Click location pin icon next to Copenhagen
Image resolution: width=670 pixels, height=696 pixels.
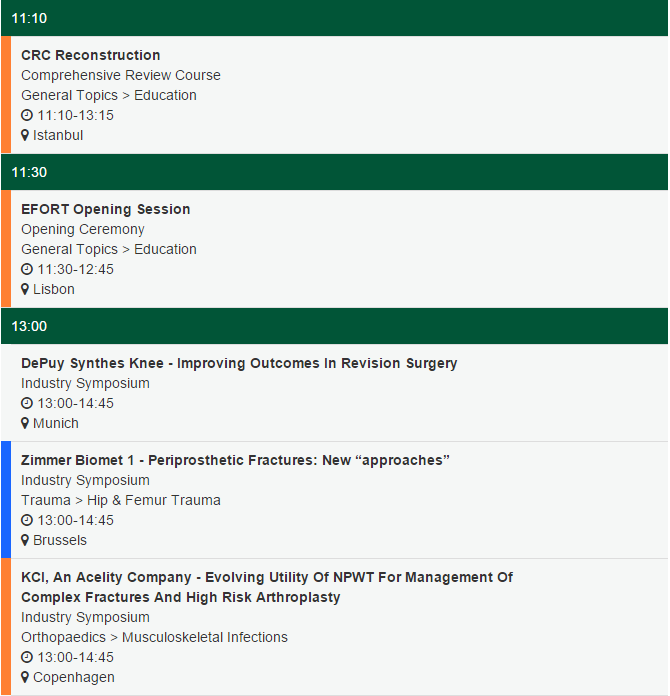(x=25, y=677)
